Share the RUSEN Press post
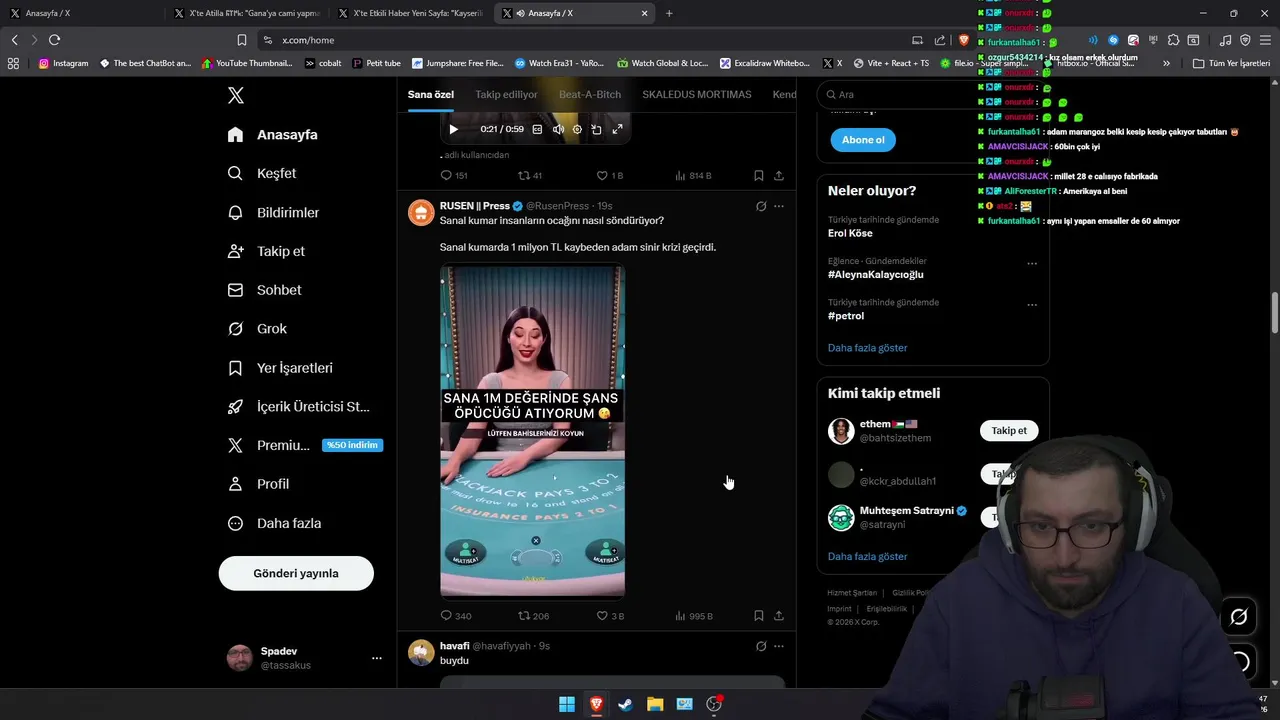 (779, 616)
